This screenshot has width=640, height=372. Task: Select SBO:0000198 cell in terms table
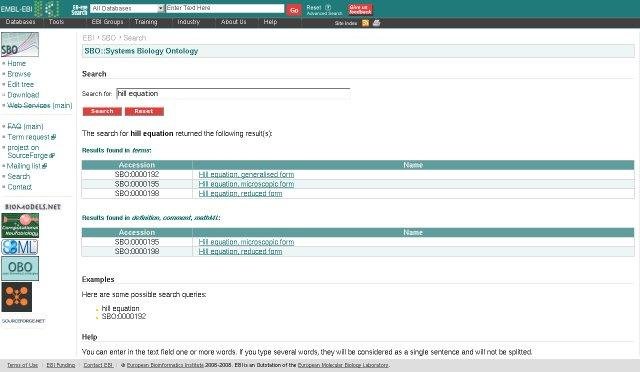[x=137, y=194]
